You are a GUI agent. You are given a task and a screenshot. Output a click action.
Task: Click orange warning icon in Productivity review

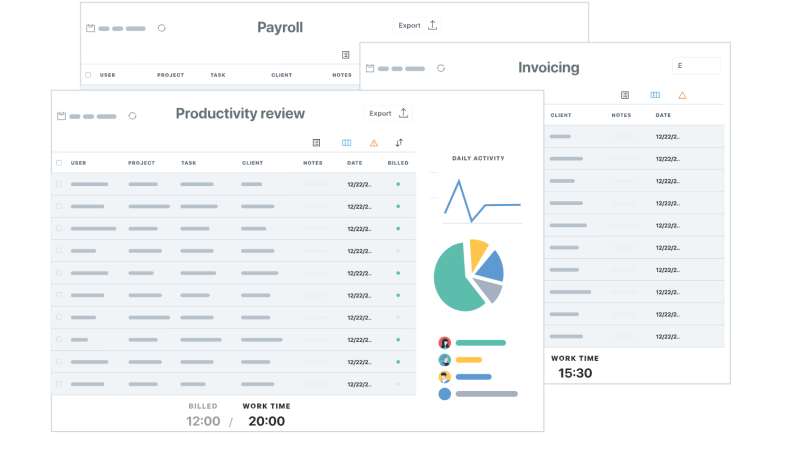point(374,143)
